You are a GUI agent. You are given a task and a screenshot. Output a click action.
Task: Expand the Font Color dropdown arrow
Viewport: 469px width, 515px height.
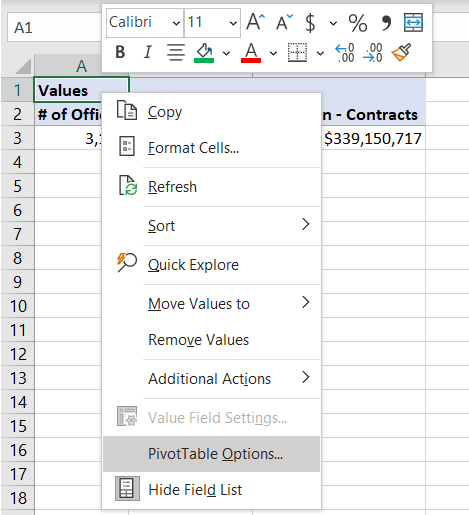point(273,53)
